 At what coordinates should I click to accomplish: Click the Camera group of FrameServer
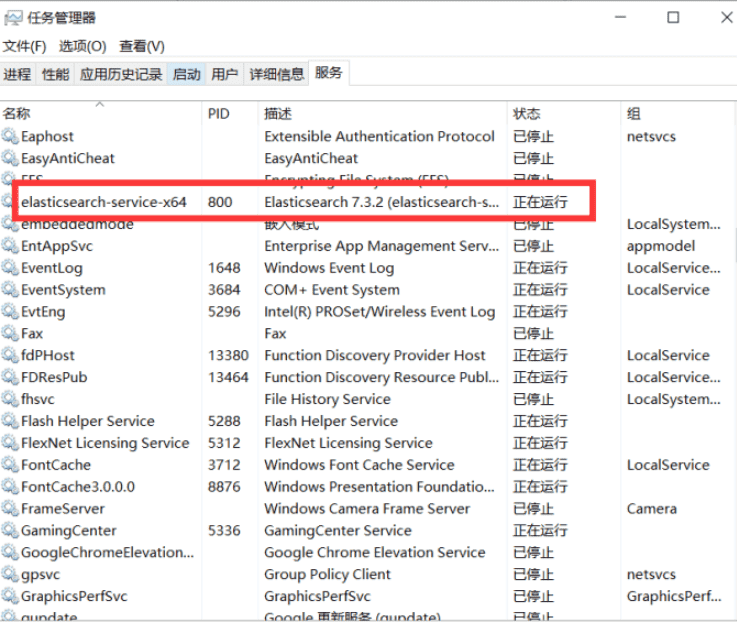pos(651,509)
